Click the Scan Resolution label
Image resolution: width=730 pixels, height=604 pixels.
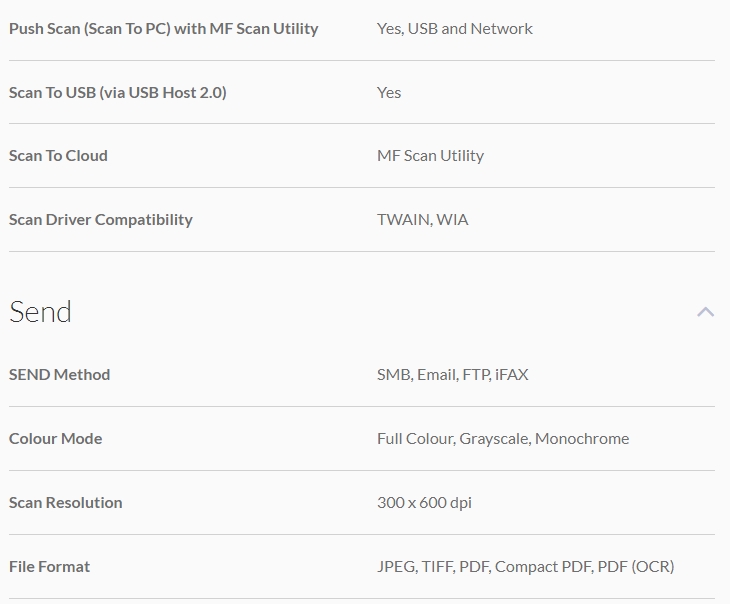[65, 502]
